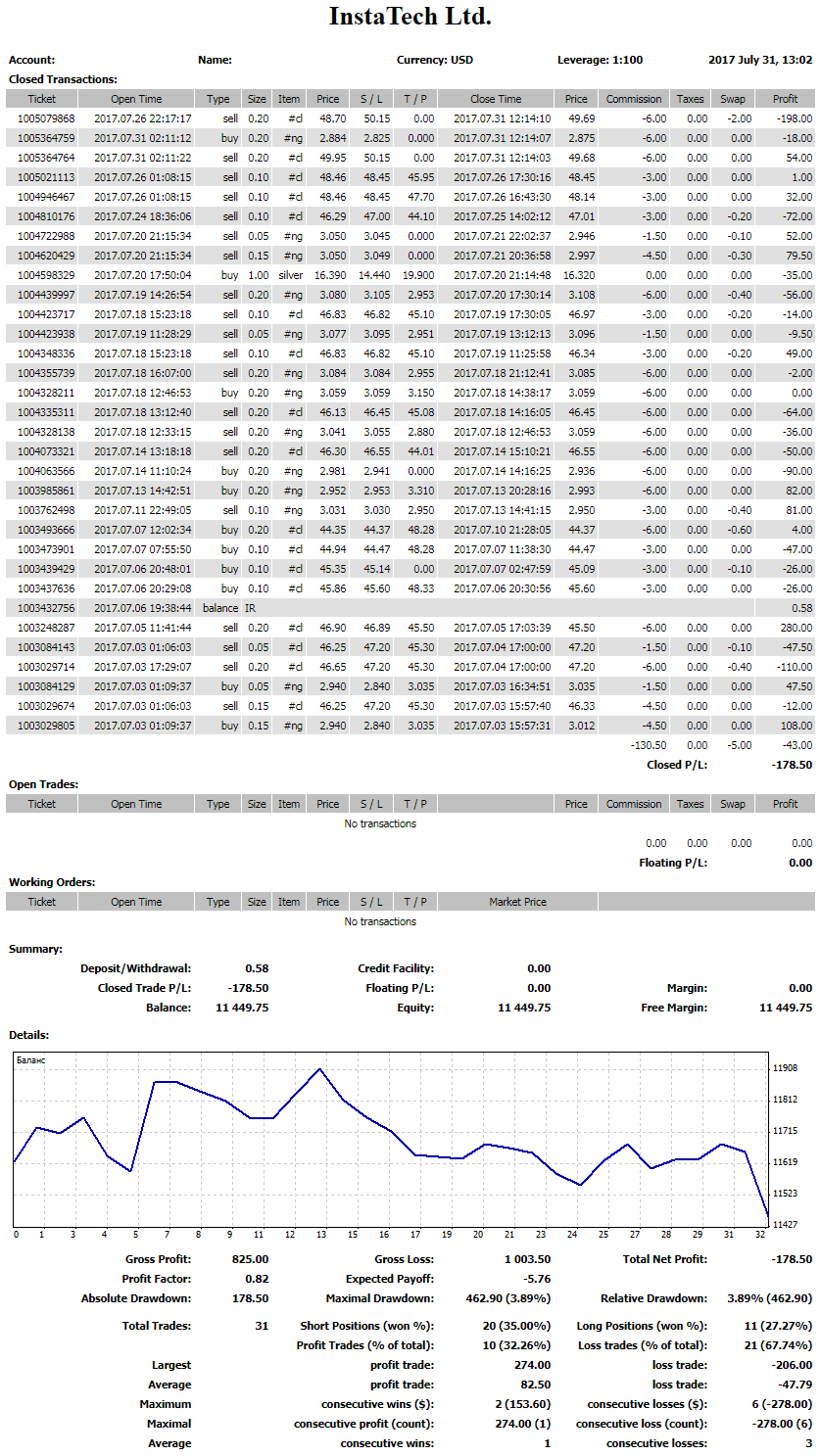The height and width of the screenshot is (1456, 821).
Task: Click the Profit column header in Closed Transactions
Action: (786, 99)
